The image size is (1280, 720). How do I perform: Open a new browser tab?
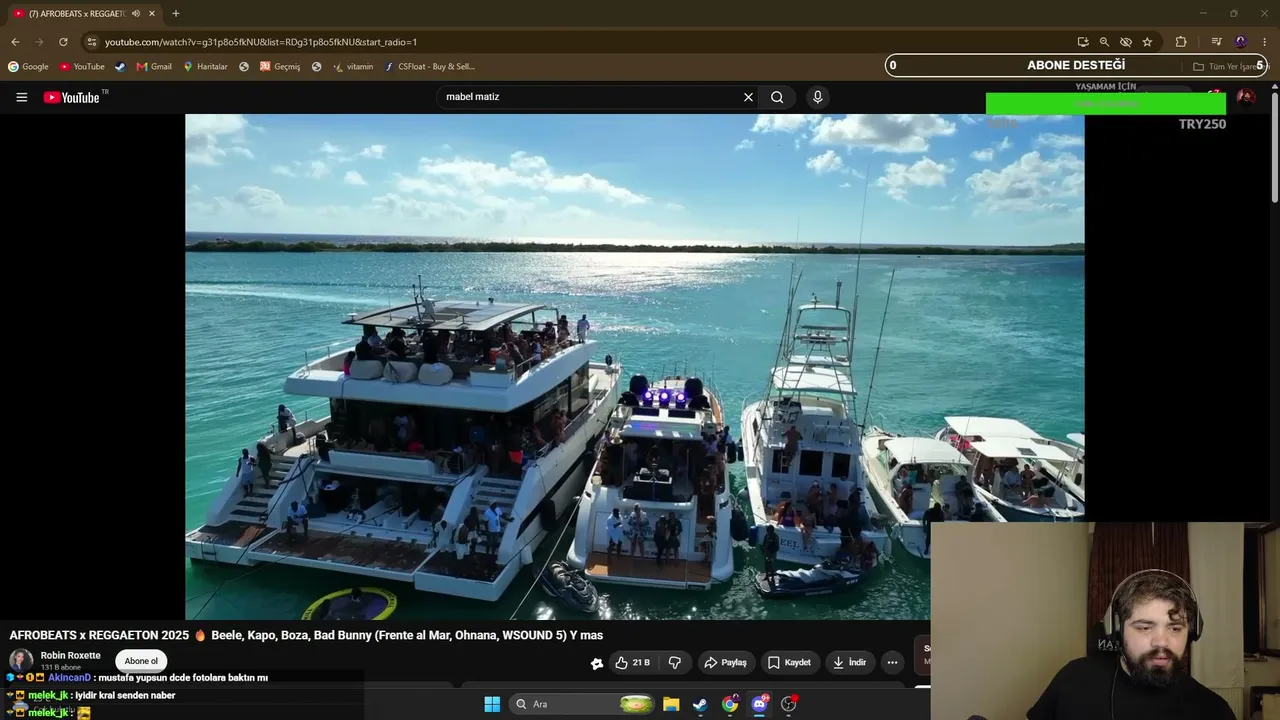(x=176, y=14)
